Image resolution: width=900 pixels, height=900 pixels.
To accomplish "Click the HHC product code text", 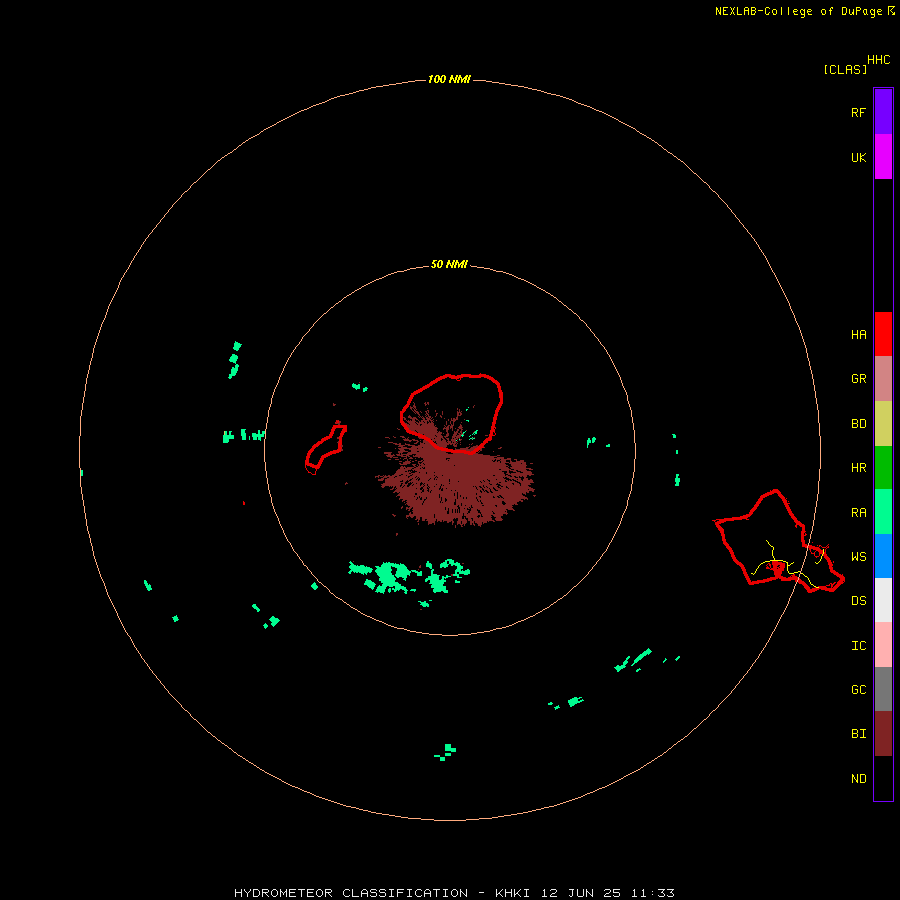I will tap(879, 60).
